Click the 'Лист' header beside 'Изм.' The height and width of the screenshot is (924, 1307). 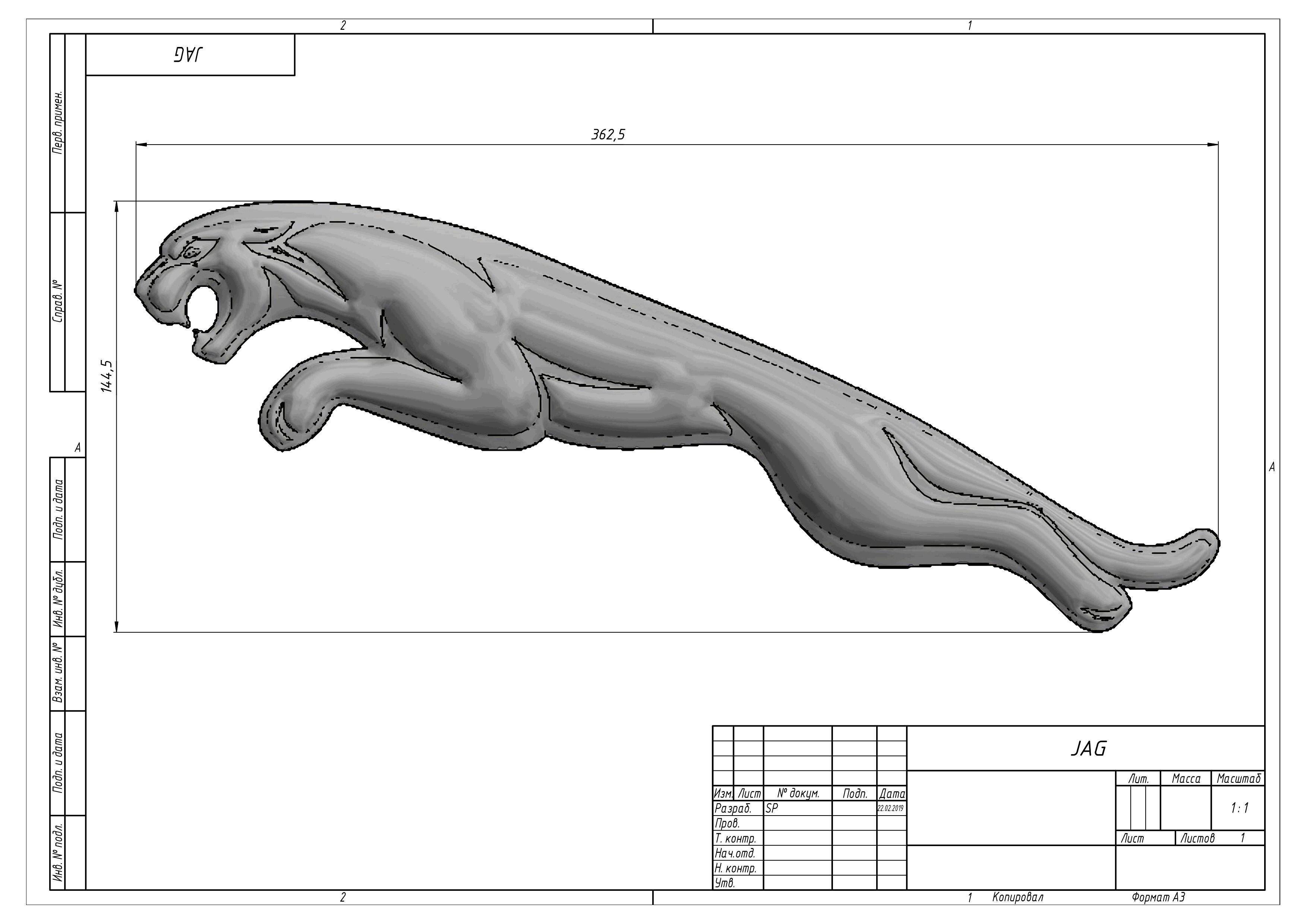click(x=749, y=794)
